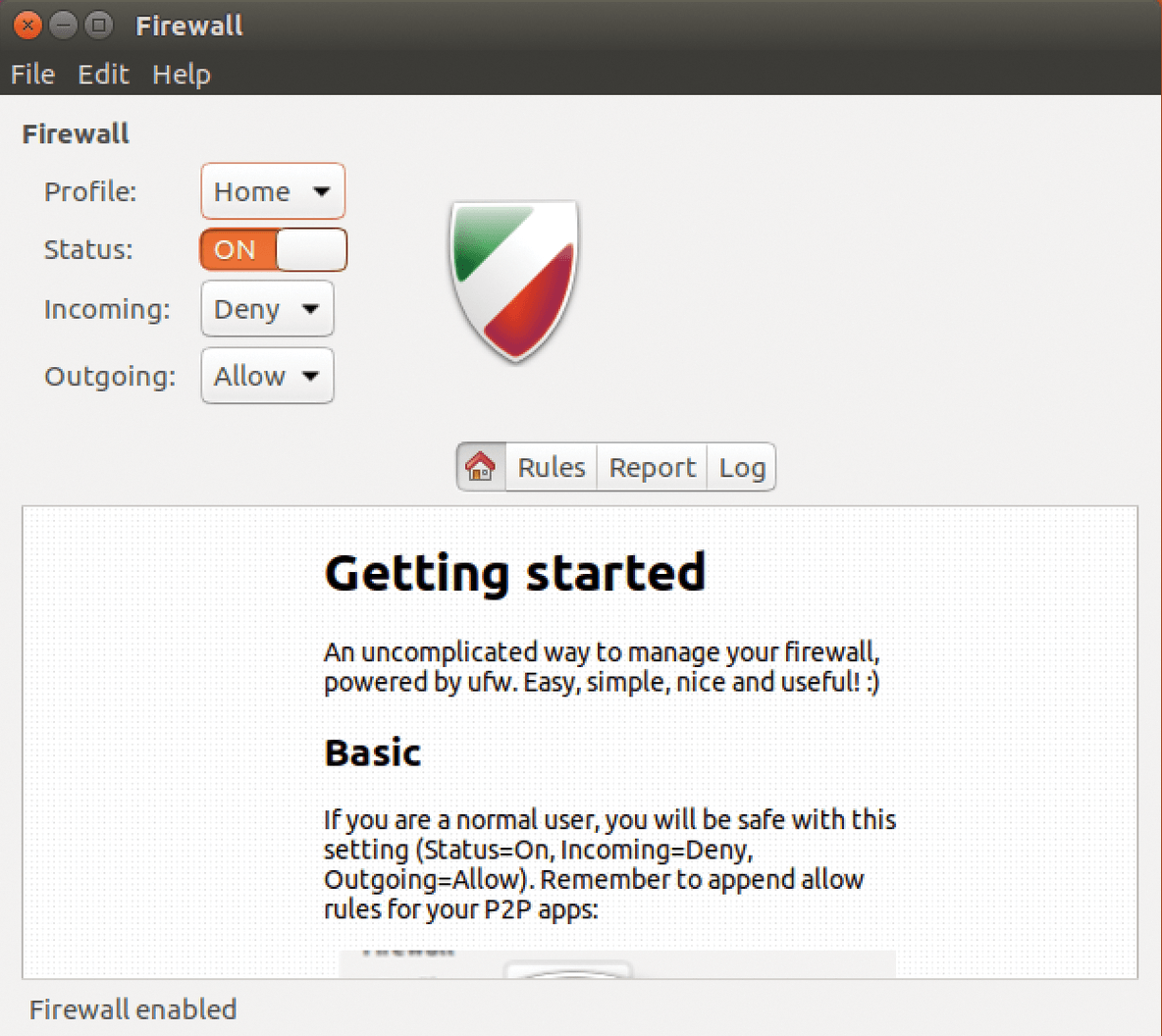Open the Outgoing dropdown set to Allow
1162x1036 pixels.
click(267, 376)
